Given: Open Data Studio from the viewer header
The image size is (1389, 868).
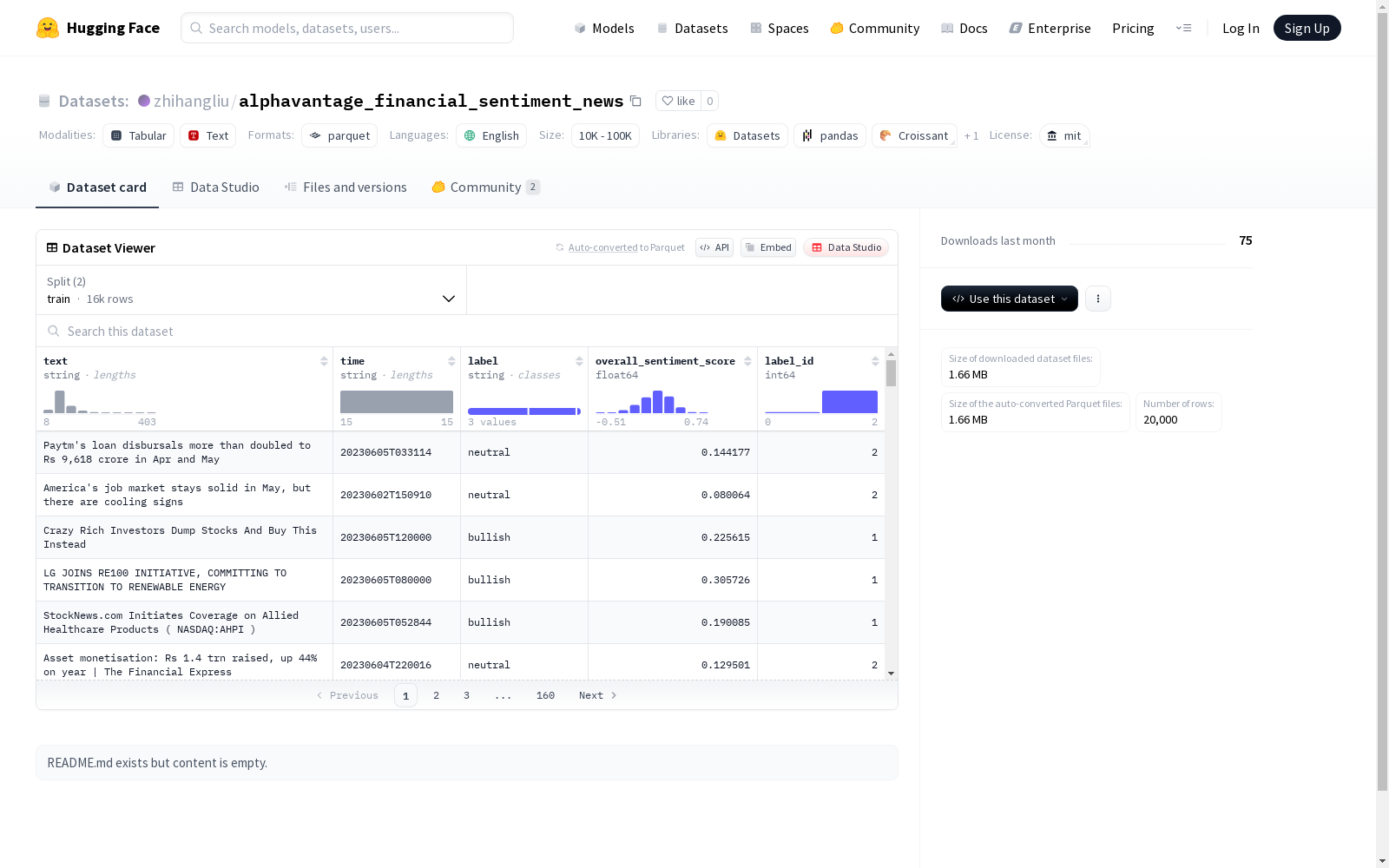Looking at the screenshot, I should point(846,247).
